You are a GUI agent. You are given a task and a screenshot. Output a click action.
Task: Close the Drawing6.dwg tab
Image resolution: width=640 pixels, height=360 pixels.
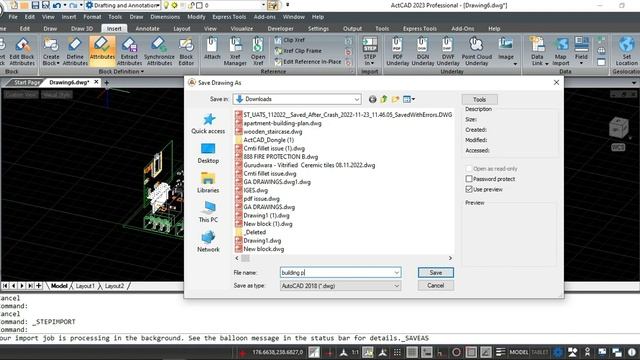pyautogui.click(x=96, y=82)
